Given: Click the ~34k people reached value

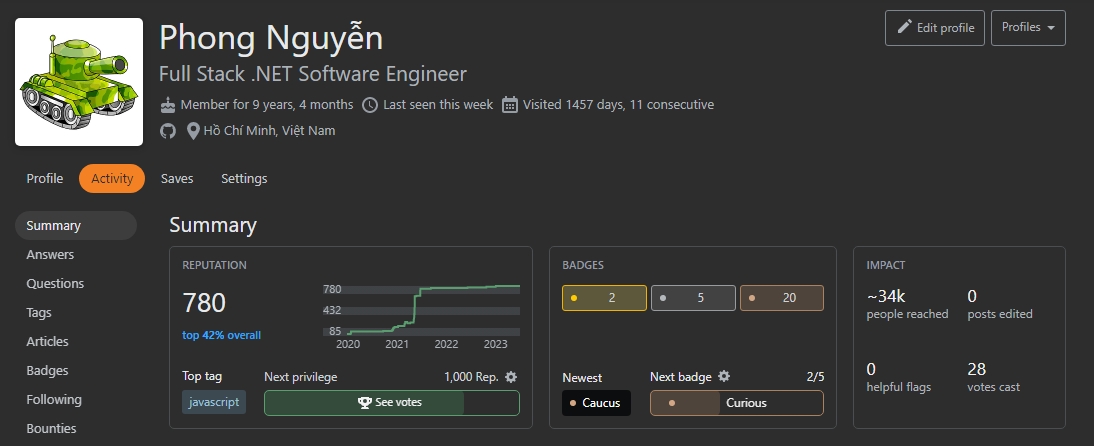Looking at the screenshot, I should click(x=886, y=296).
